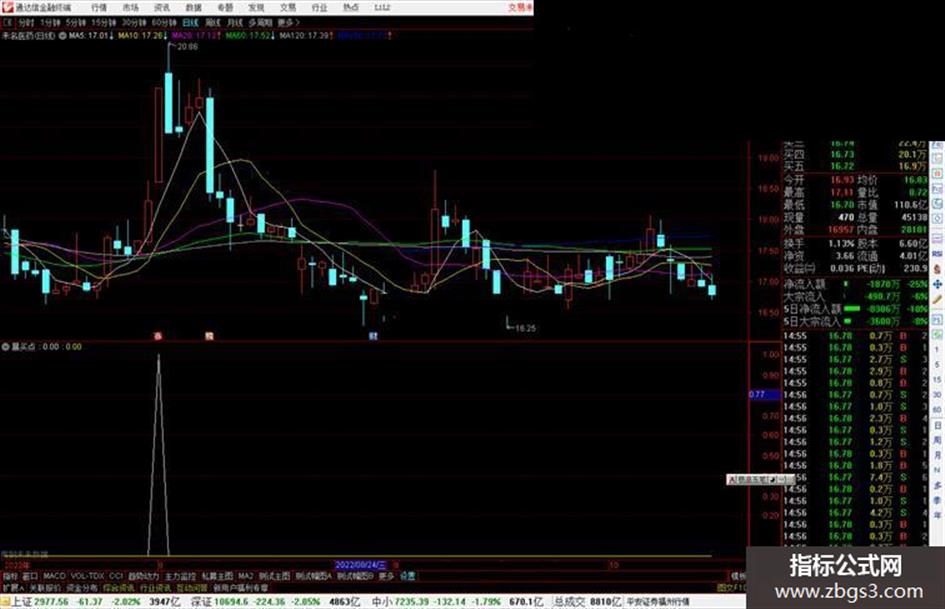Open the 数据 menu
Viewport: 945px width, 609px height.
click(x=193, y=7)
